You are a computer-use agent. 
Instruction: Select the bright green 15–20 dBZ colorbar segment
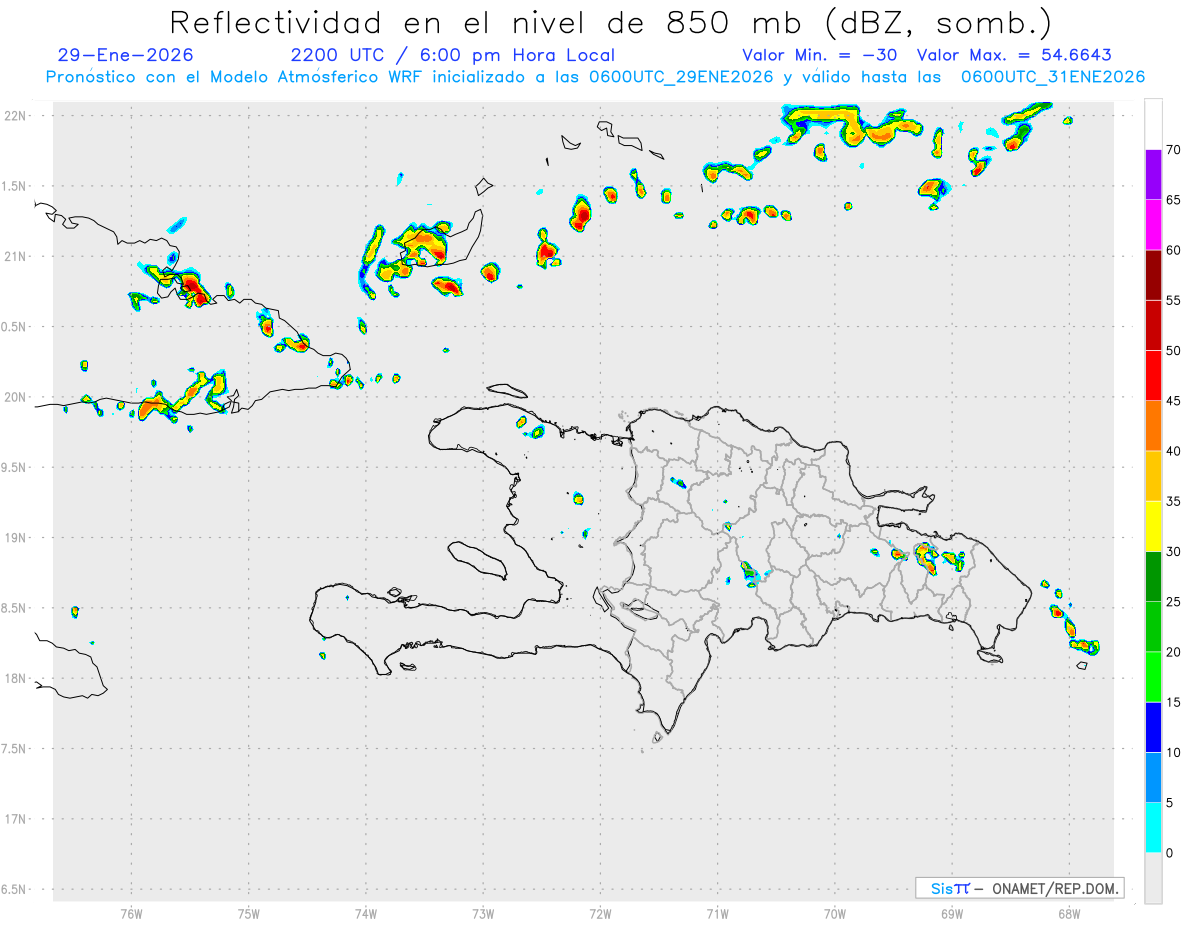(1153, 677)
